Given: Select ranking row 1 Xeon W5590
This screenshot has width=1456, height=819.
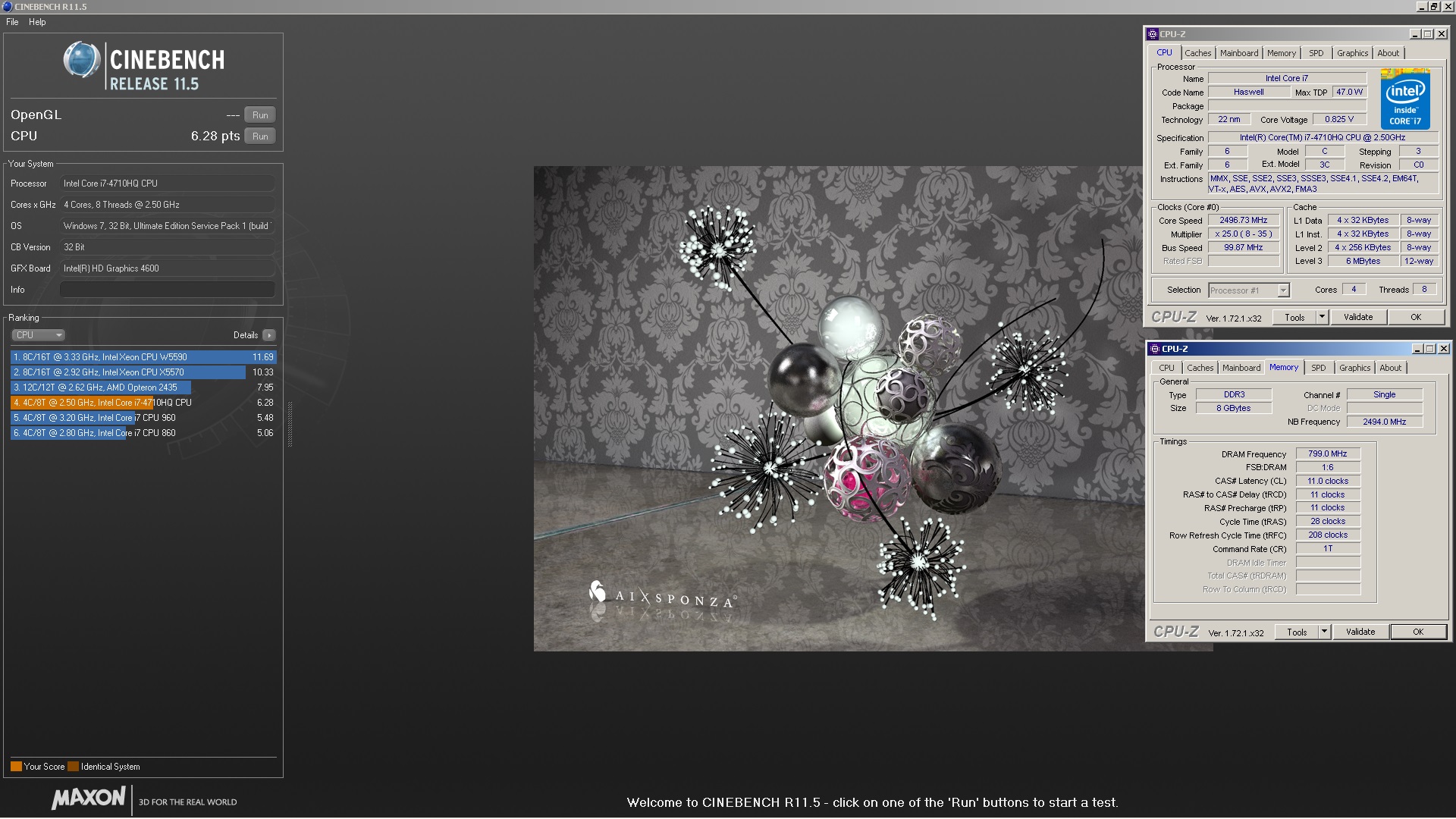Looking at the screenshot, I should tap(143, 357).
